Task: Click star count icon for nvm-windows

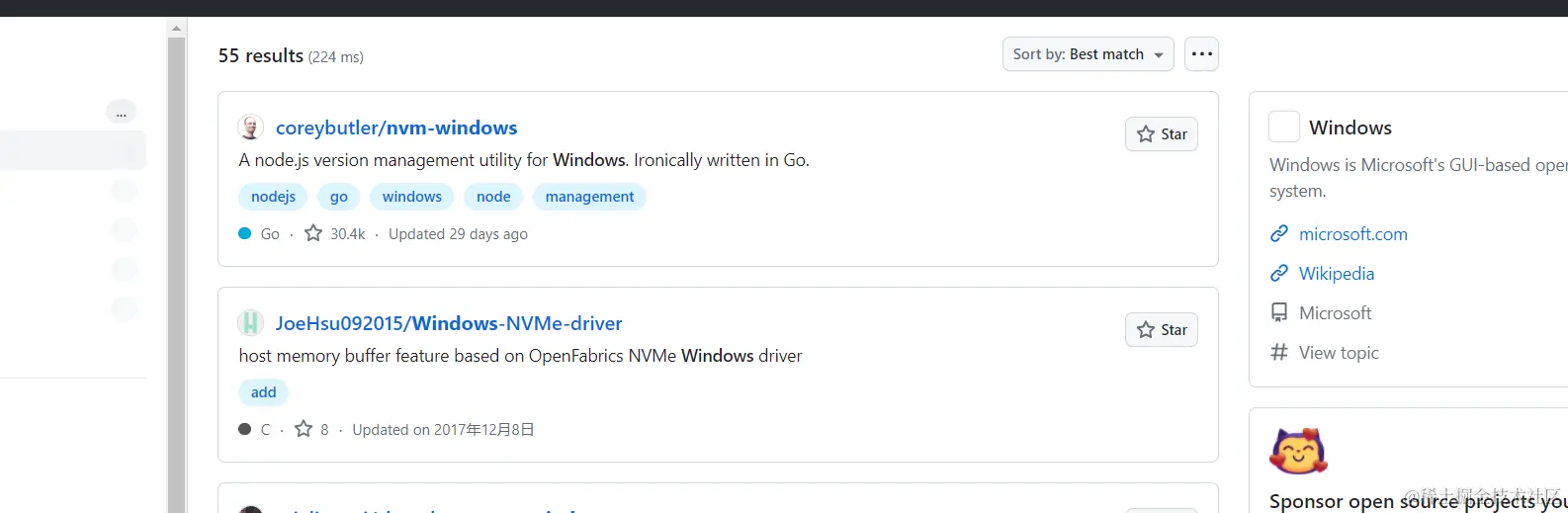Action: click(313, 233)
